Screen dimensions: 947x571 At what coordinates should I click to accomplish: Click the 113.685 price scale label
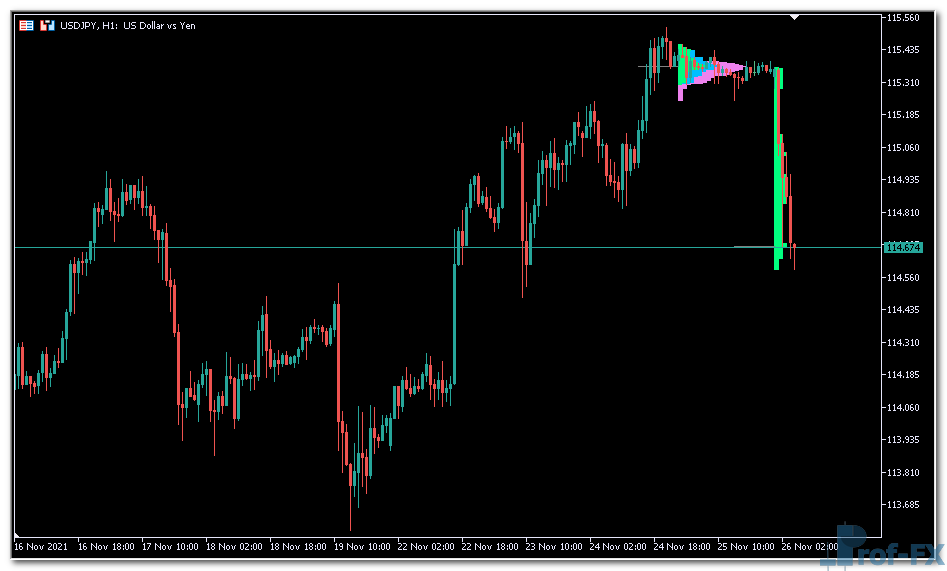[x=903, y=505]
